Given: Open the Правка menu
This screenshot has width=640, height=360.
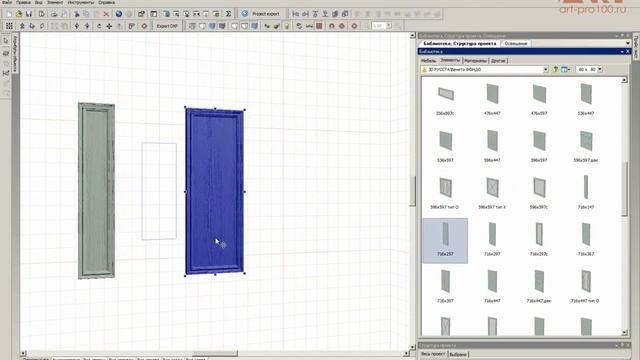Looking at the screenshot, I should point(23,2).
